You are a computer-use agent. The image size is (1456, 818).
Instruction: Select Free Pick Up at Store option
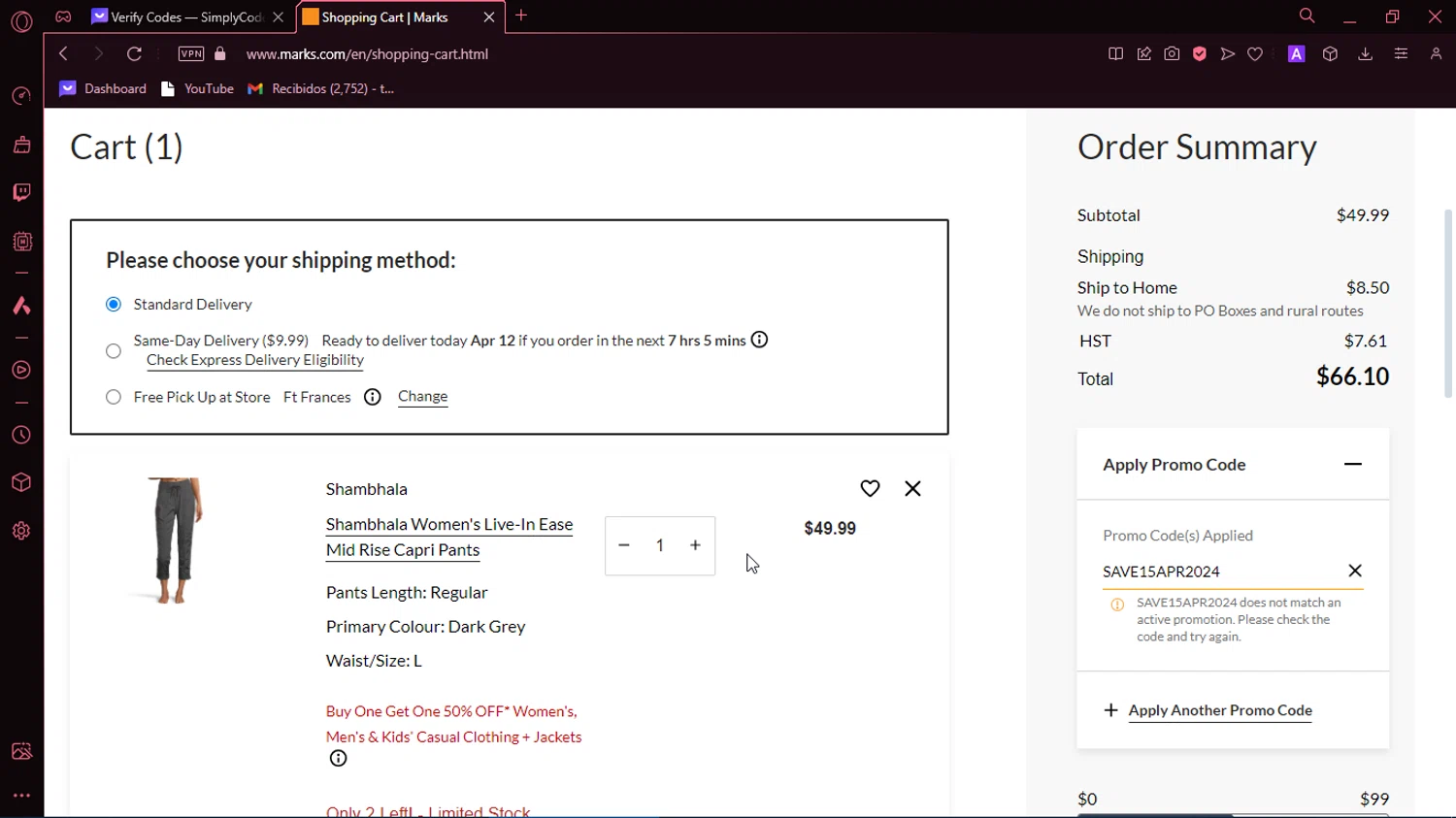click(x=114, y=397)
